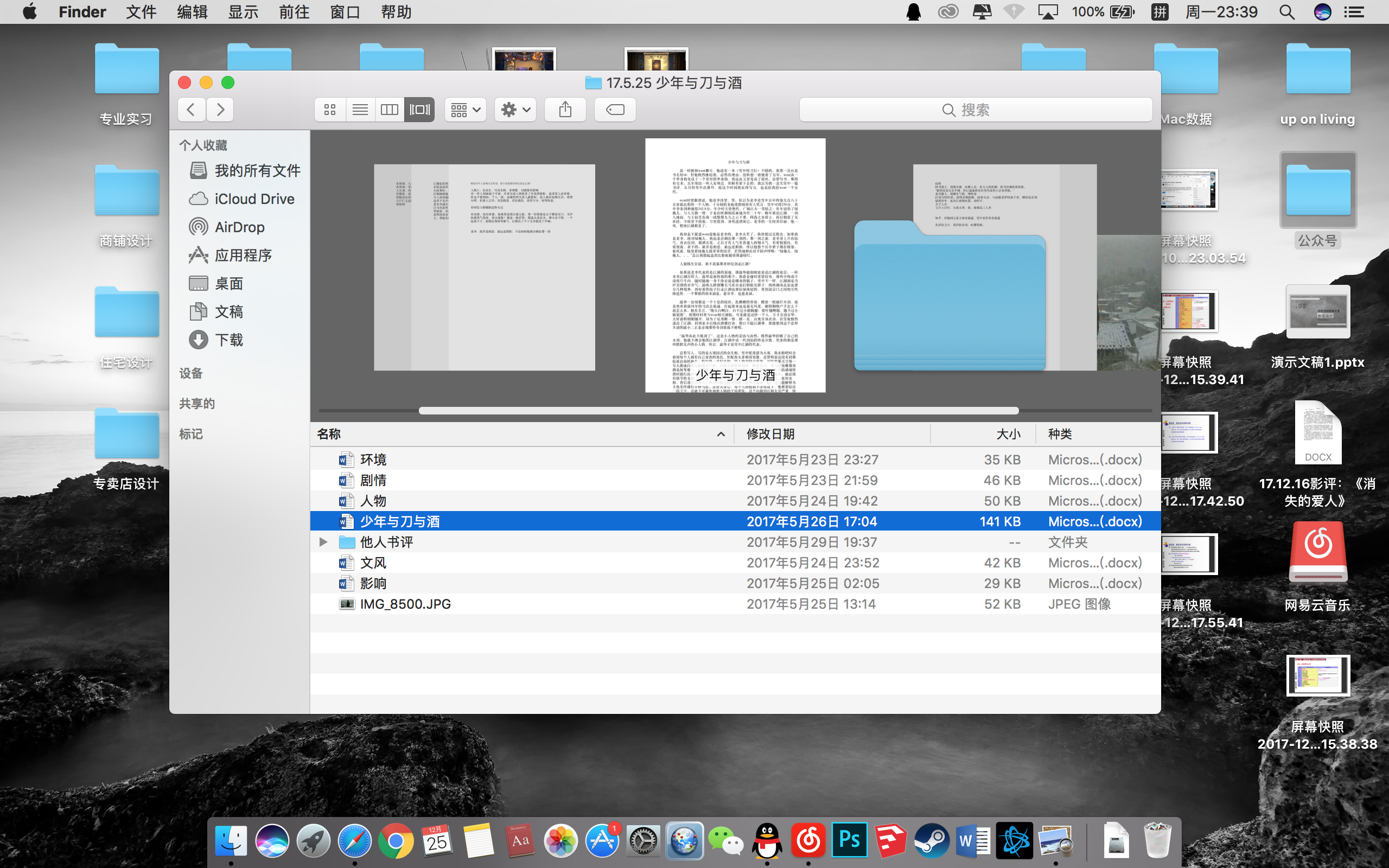Open Photoshop from the Dock

(x=849, y=841)
